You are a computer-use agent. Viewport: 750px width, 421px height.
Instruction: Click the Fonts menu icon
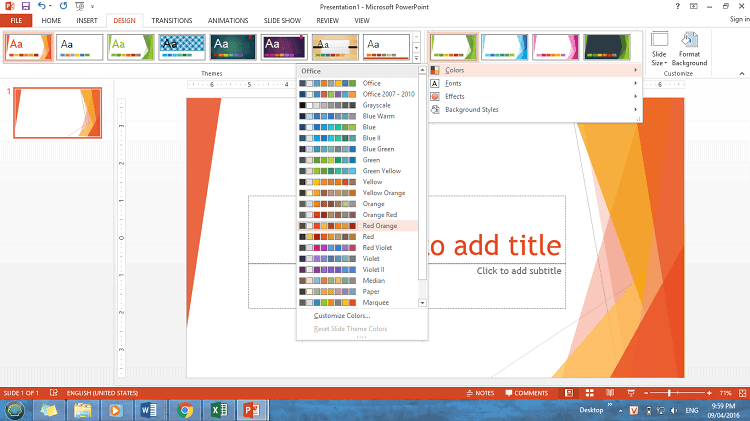435,83
